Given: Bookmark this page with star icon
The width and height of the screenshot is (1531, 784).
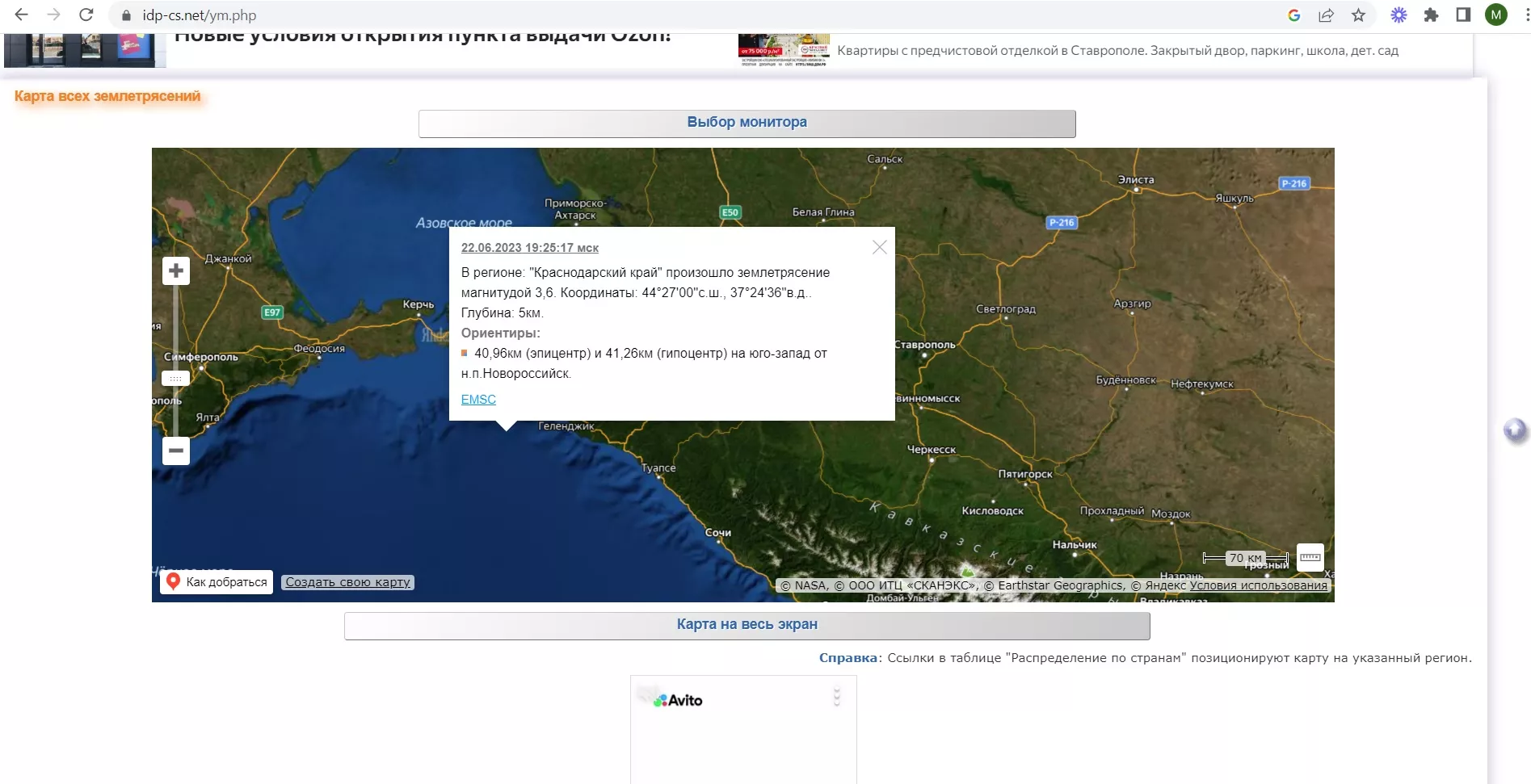Looking at the screenshot, I should (1358, 15).
